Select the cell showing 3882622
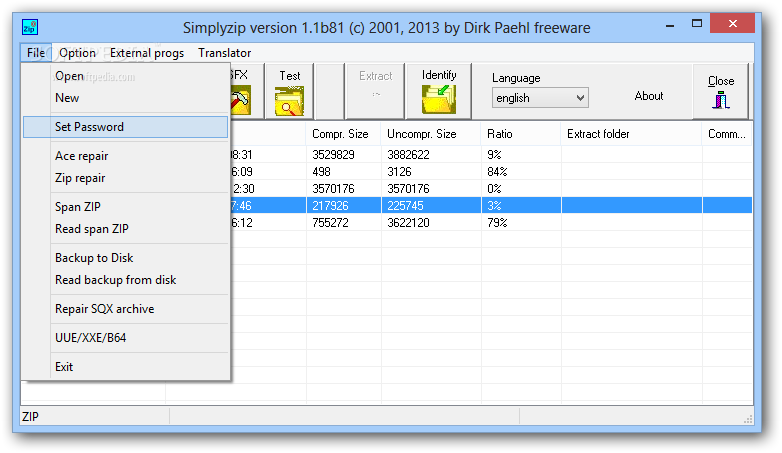The height and width of the screenshot is (453, 782). point(431,155)
